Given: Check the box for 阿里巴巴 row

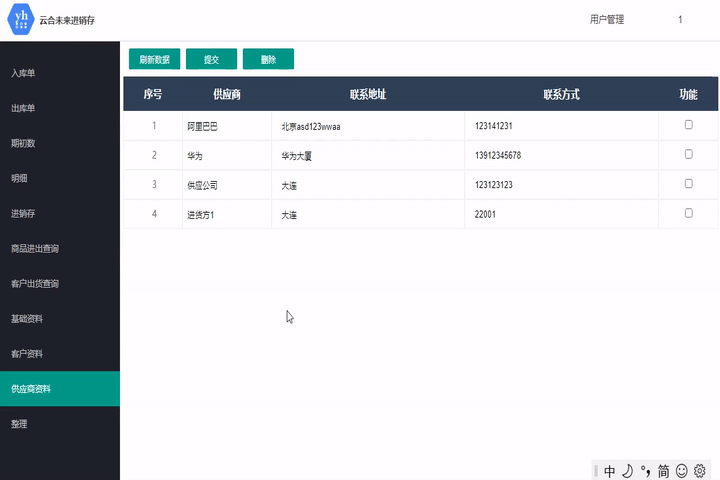Looking at the screenshot, I should pyautogui.click(x=688, y=125).
